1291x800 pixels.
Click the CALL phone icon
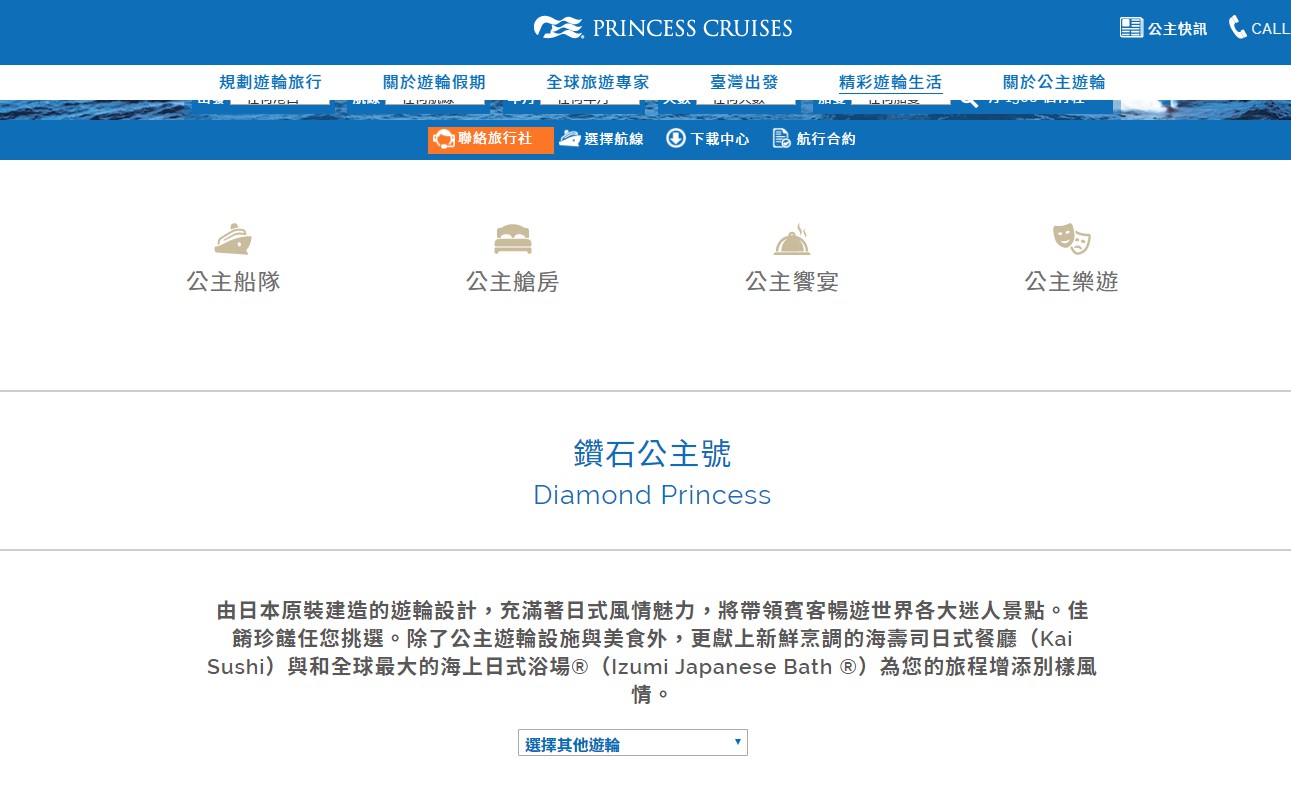(1238, 27)
